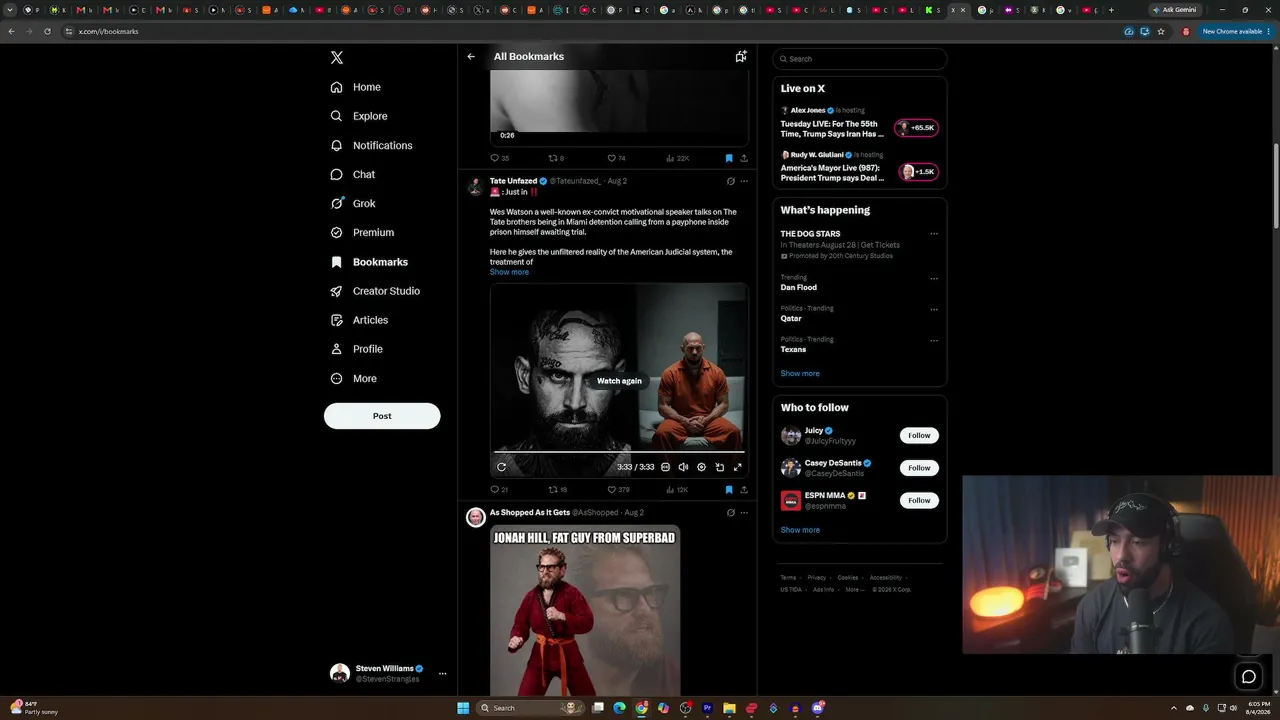1280x720 pixels.
Task: Click the Search field on X
Action: point(860,59)
